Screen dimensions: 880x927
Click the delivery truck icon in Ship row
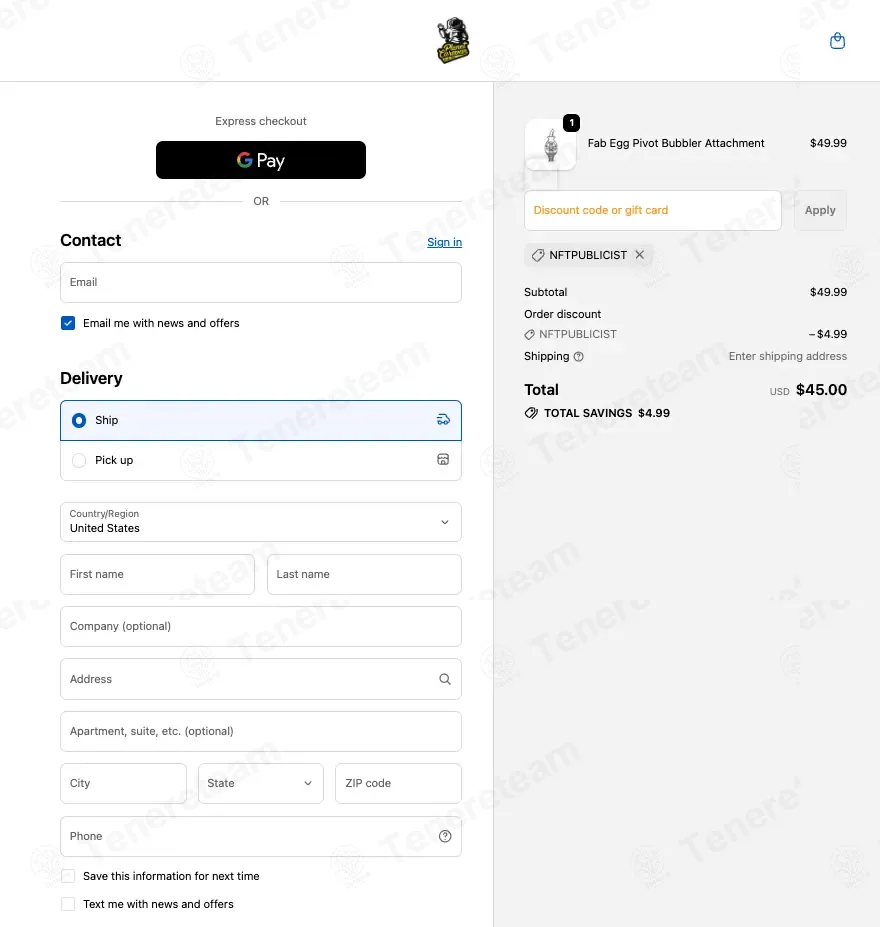click(x=443, y=420)
